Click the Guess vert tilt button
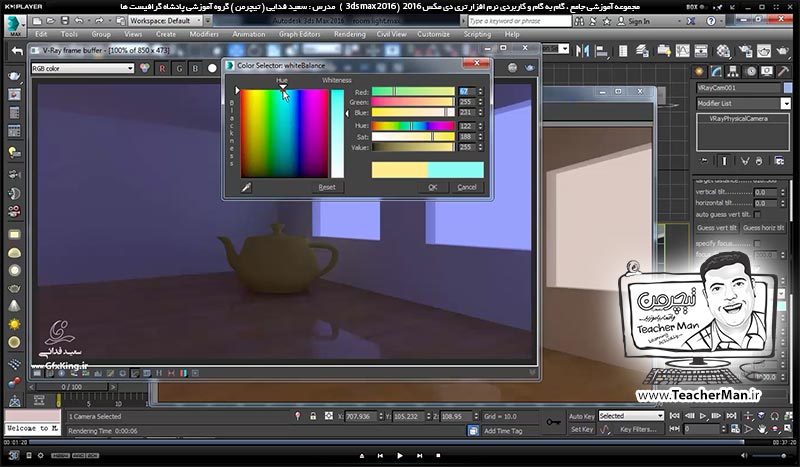Screen dimensions: 800x467 717,228
